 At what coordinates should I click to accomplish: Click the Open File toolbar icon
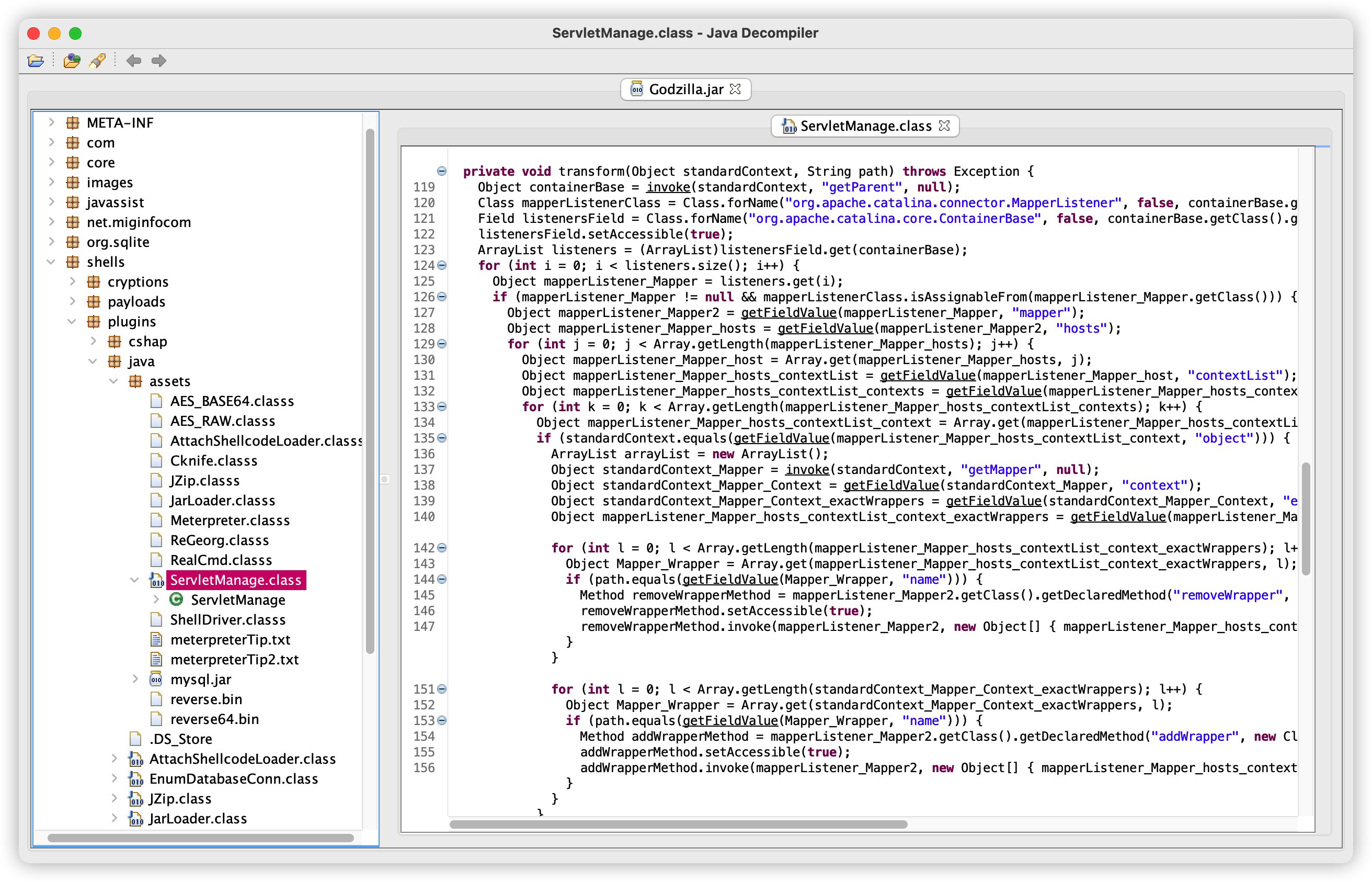coord(36,61)
